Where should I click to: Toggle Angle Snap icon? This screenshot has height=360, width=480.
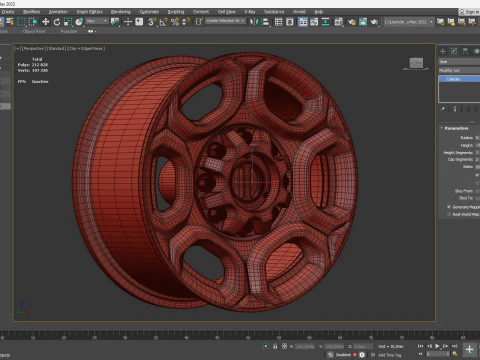click(163, 22)
